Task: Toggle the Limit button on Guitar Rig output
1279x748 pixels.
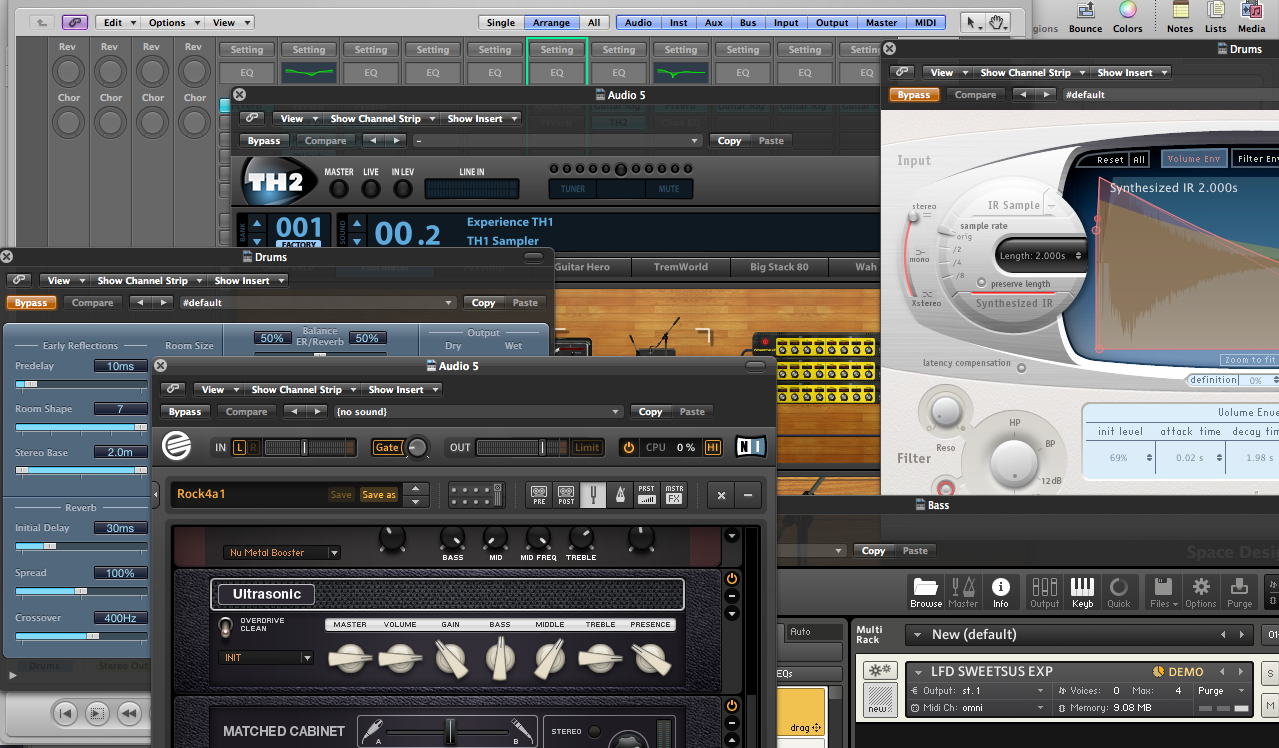Action: pyautogui.click(x=587, y=447)
